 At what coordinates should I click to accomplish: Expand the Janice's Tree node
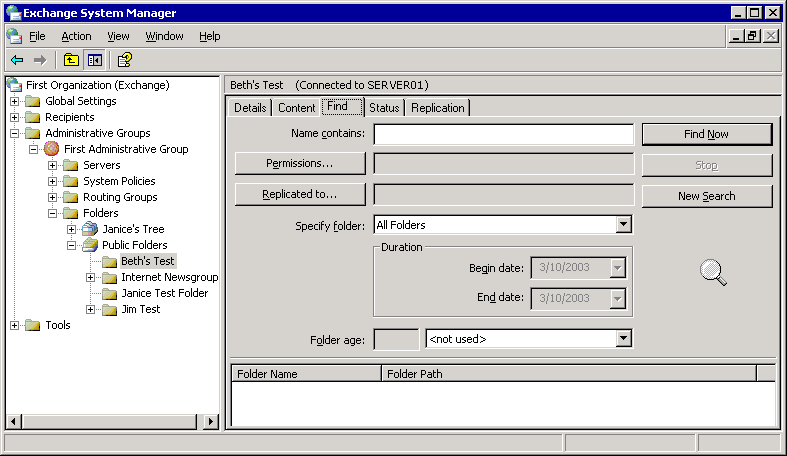(71, 230)
